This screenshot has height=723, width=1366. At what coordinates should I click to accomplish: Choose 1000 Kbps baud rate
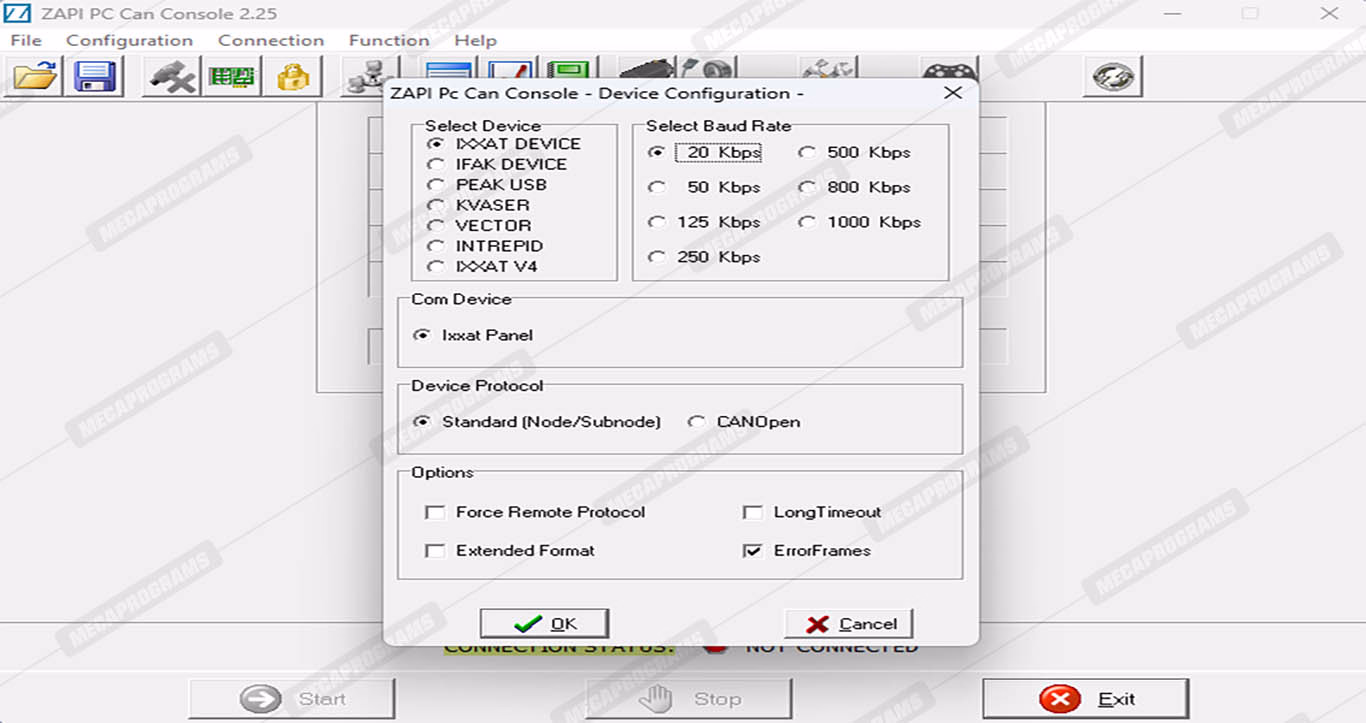coord(861,222)
